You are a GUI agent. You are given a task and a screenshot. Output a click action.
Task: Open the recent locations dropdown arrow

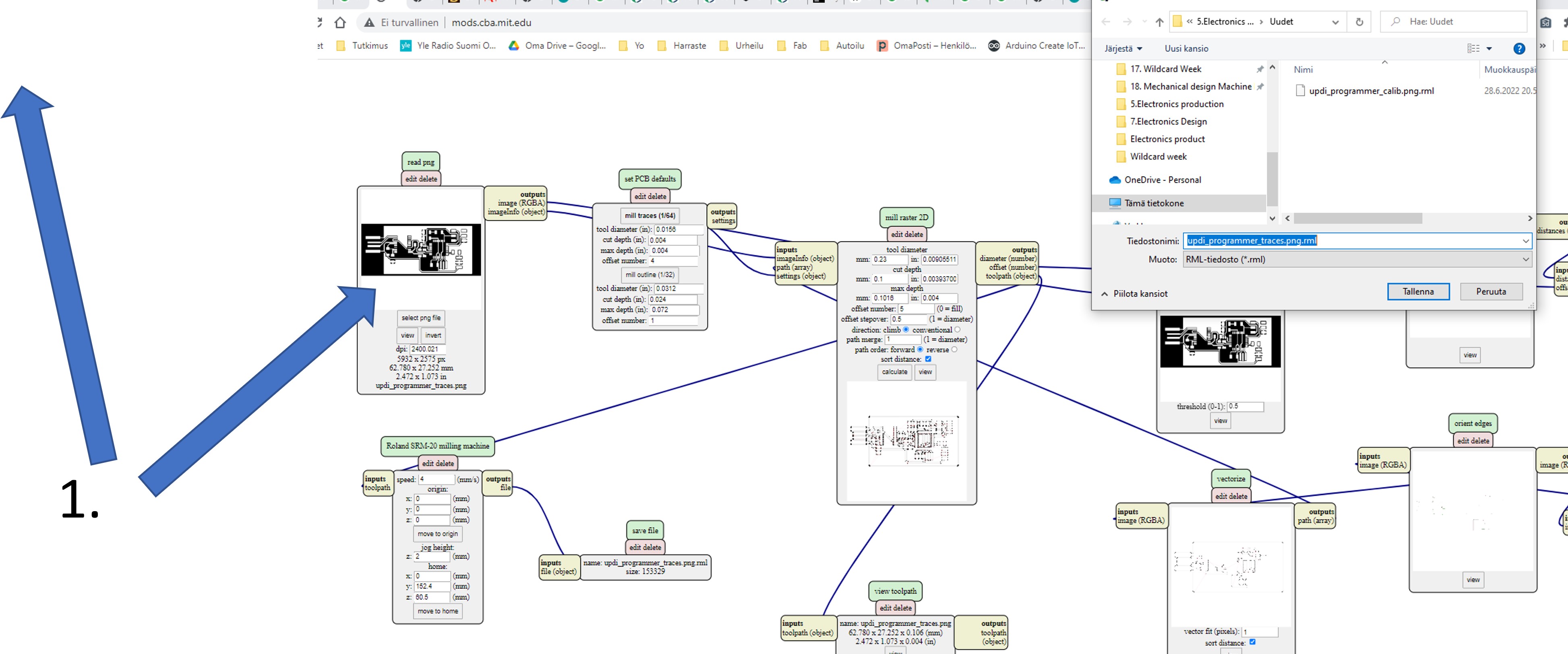point(1144,22)
